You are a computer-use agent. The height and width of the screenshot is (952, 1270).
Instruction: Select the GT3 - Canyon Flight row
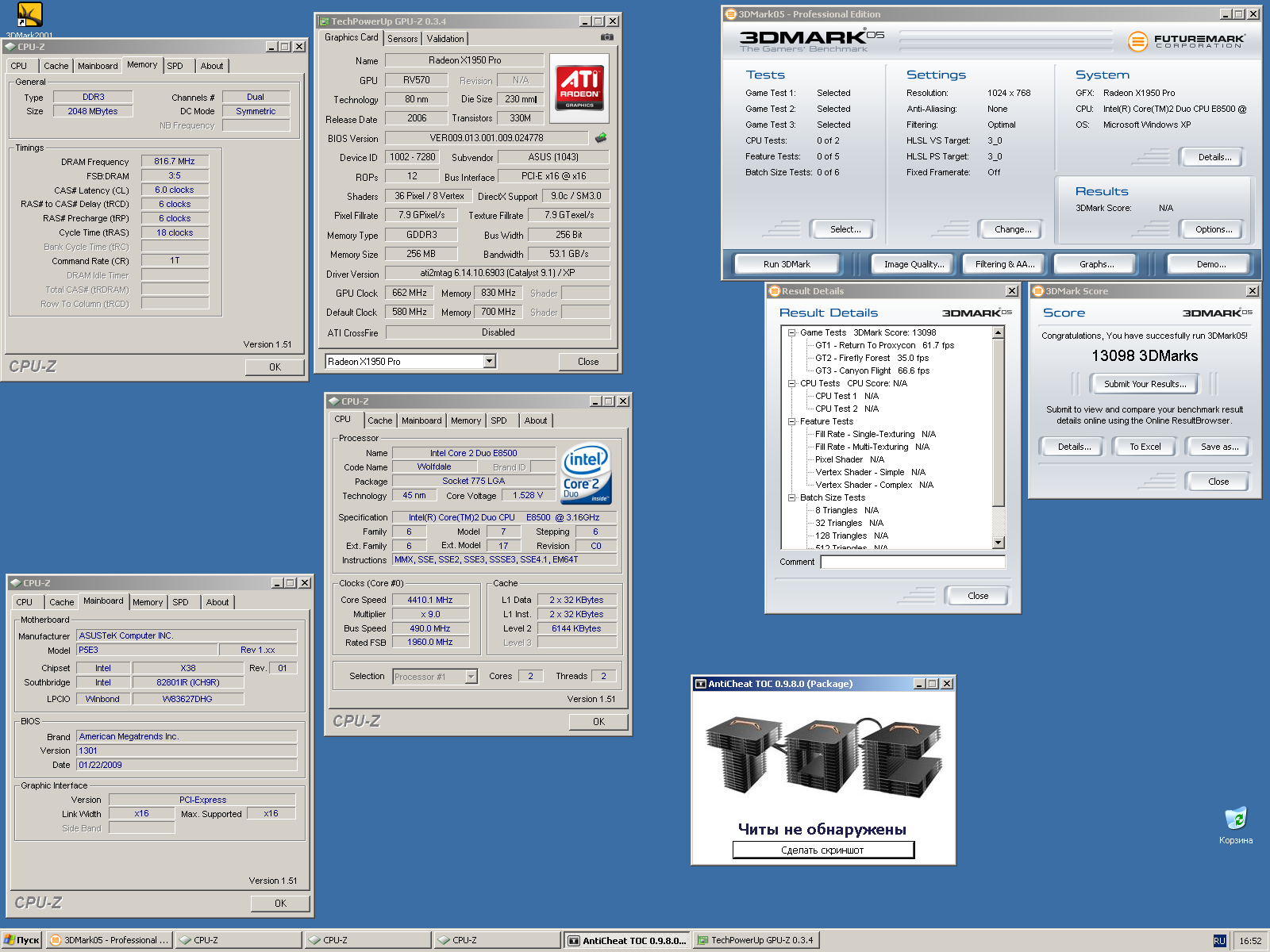(872, 370)
